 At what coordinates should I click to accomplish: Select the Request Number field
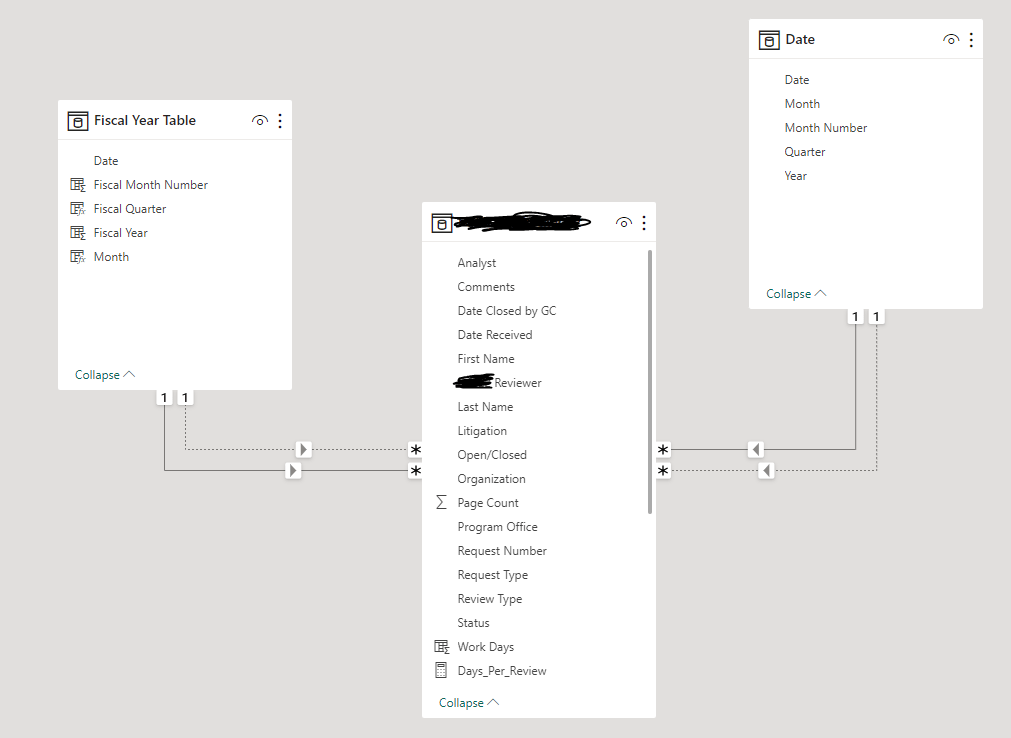click(502, 550)
